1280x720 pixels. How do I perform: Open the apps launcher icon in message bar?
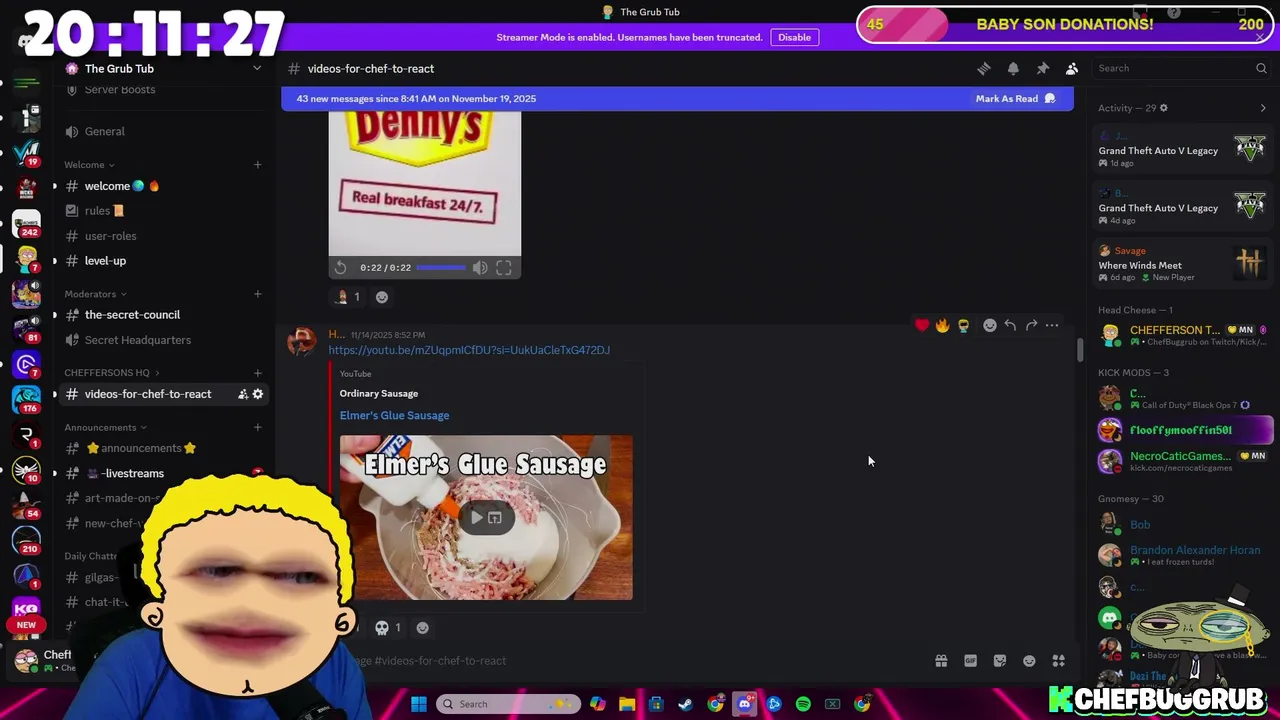(x=1059, y=661)
